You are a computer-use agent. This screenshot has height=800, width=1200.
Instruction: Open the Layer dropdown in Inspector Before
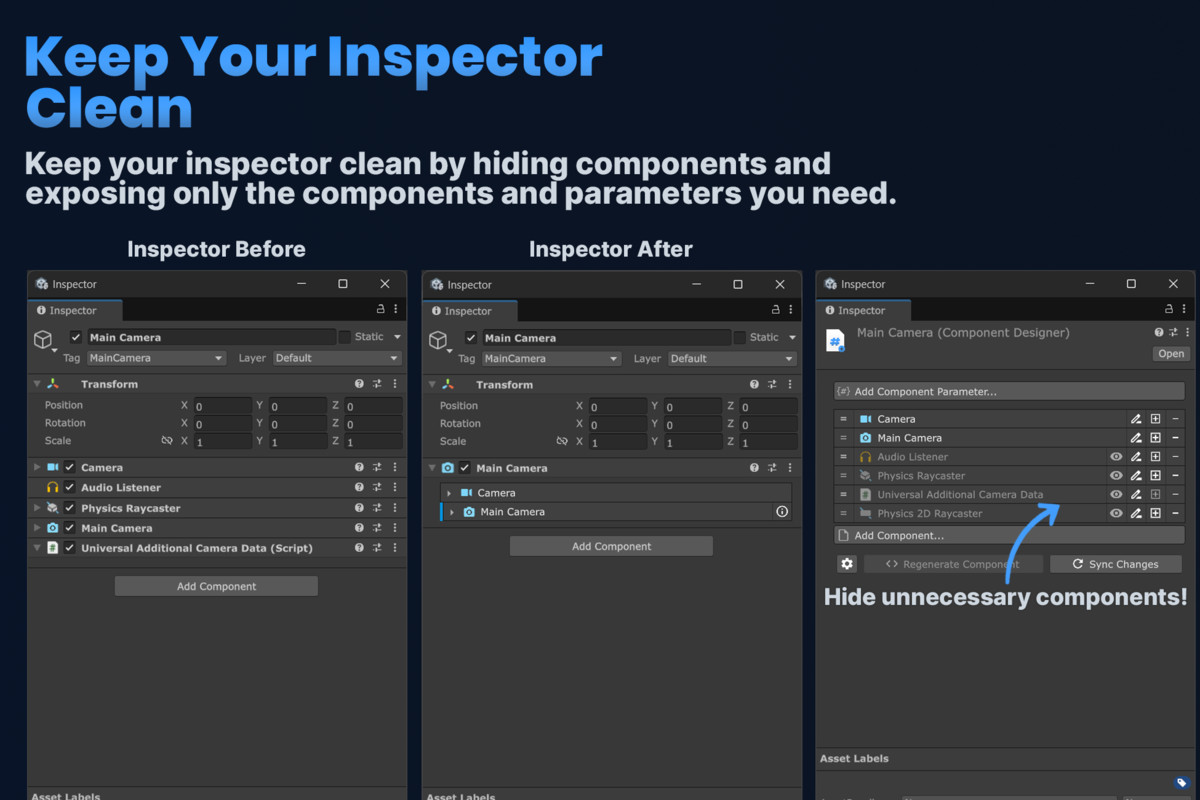point(337,358)
